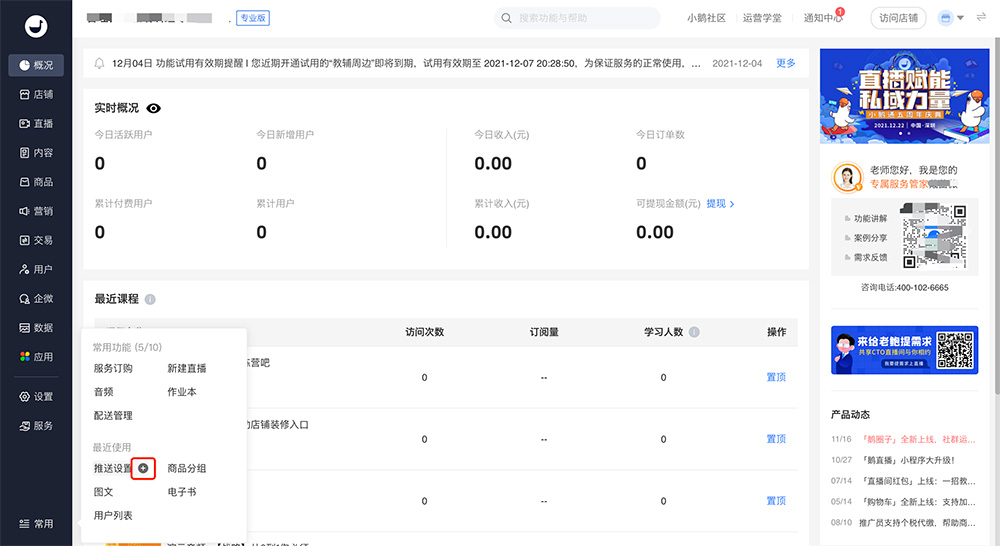Toggle the eye icon next to 实时概况
The width and height of the screenshot is (1000, 546).
pos(154,108)
